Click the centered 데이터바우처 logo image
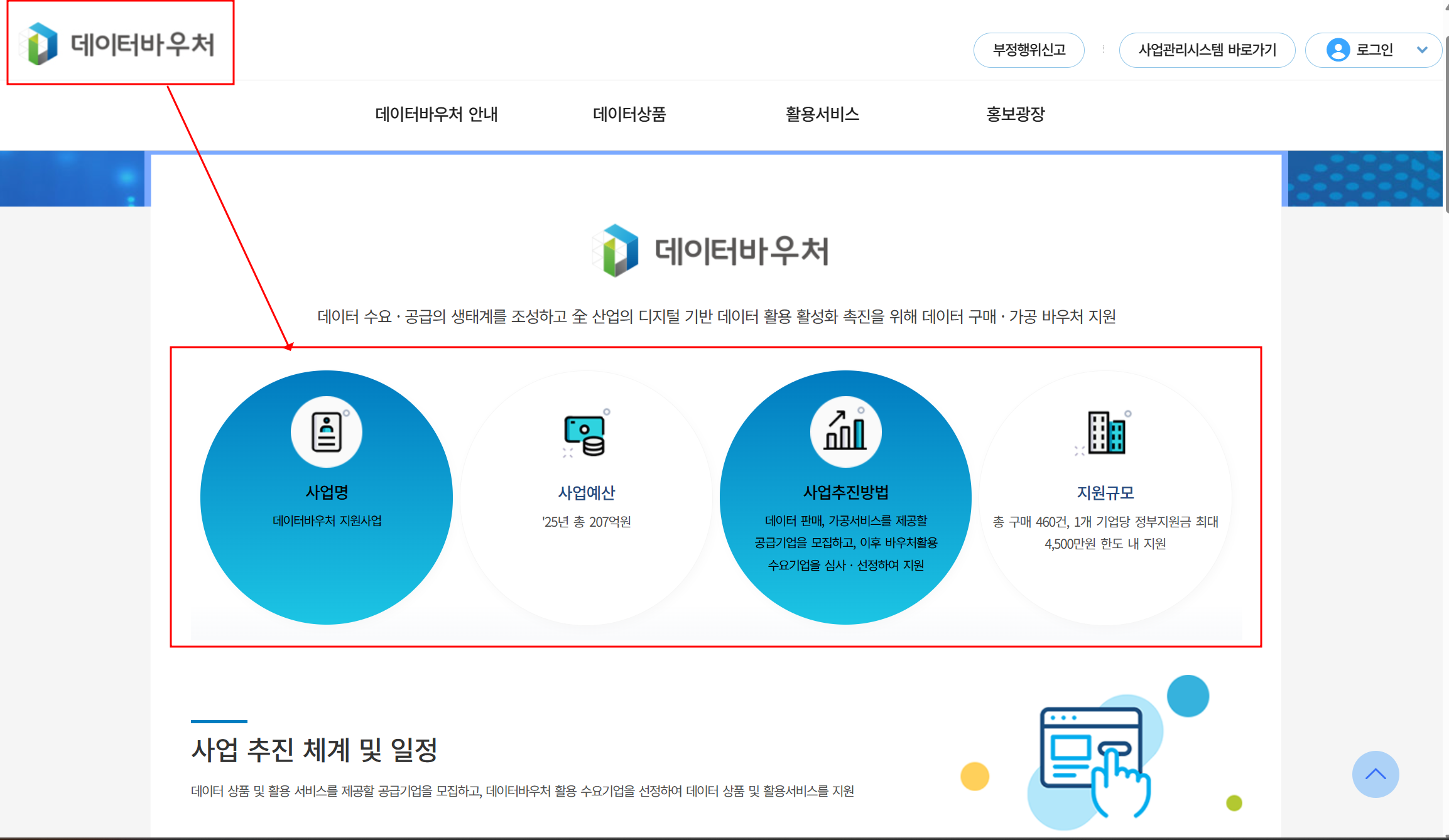The height and width of the screenshot is (840, 1449). pyautogui.click(x=710, y=250)
